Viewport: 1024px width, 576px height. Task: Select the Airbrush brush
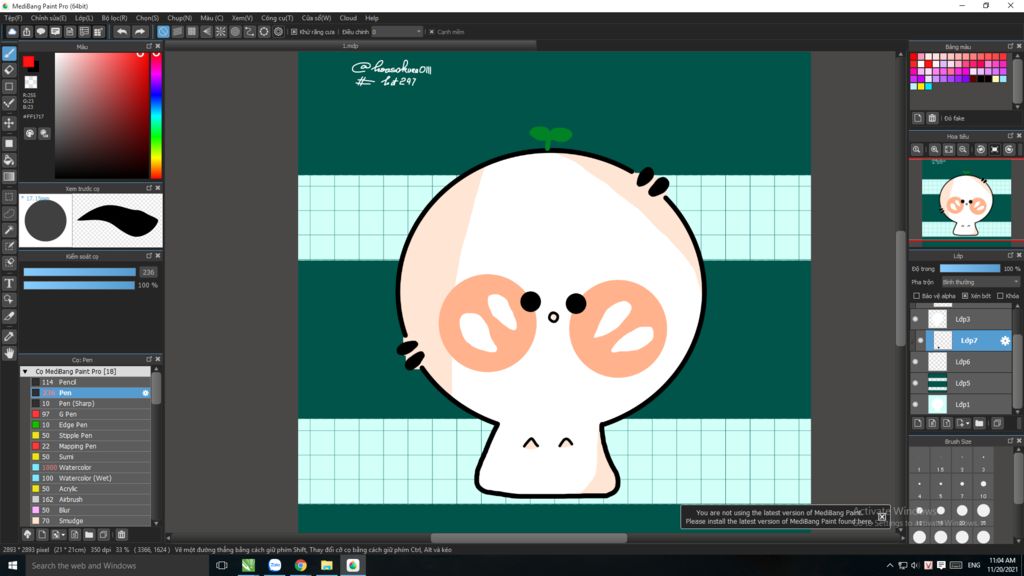91,500
